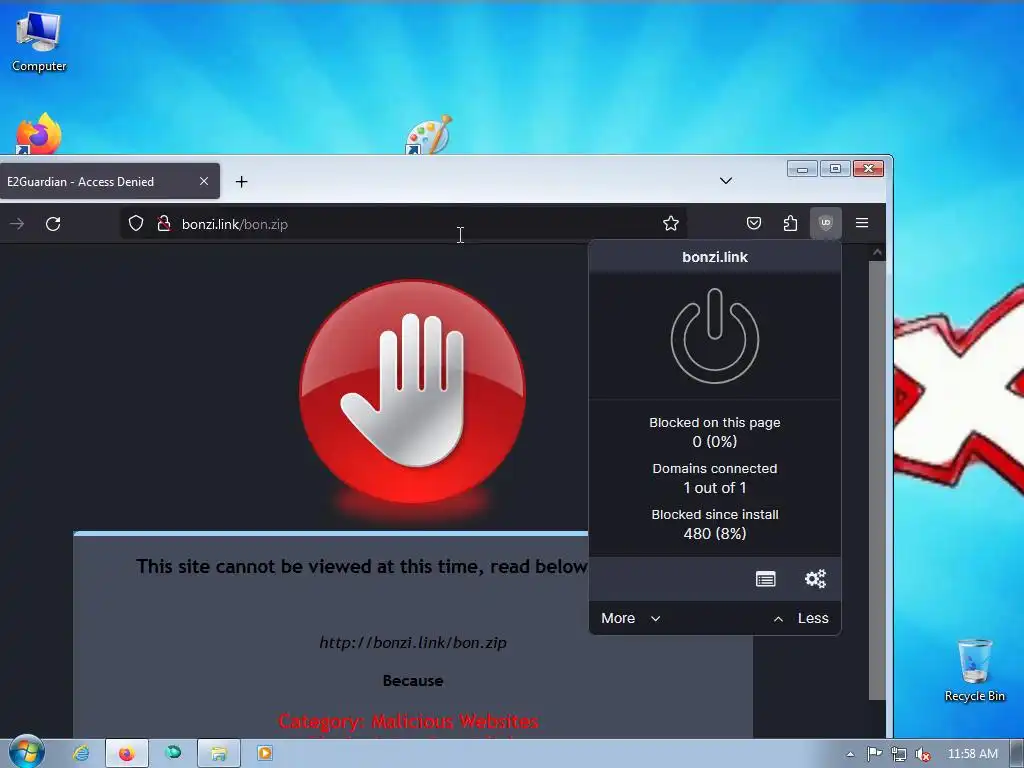This screenshot has height=768, width=1024.
Task: Open Windows Explorer from the taskbar
Action: (x=218, y=753)
